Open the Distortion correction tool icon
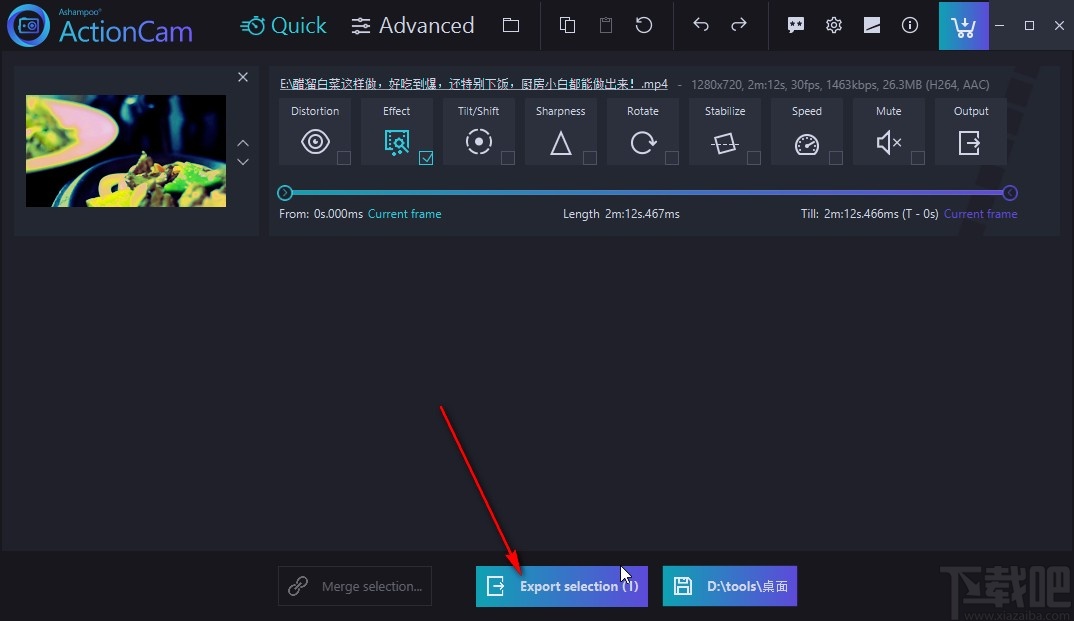The width and height of the screenshot is (1074, 621). tap(315, 142)
